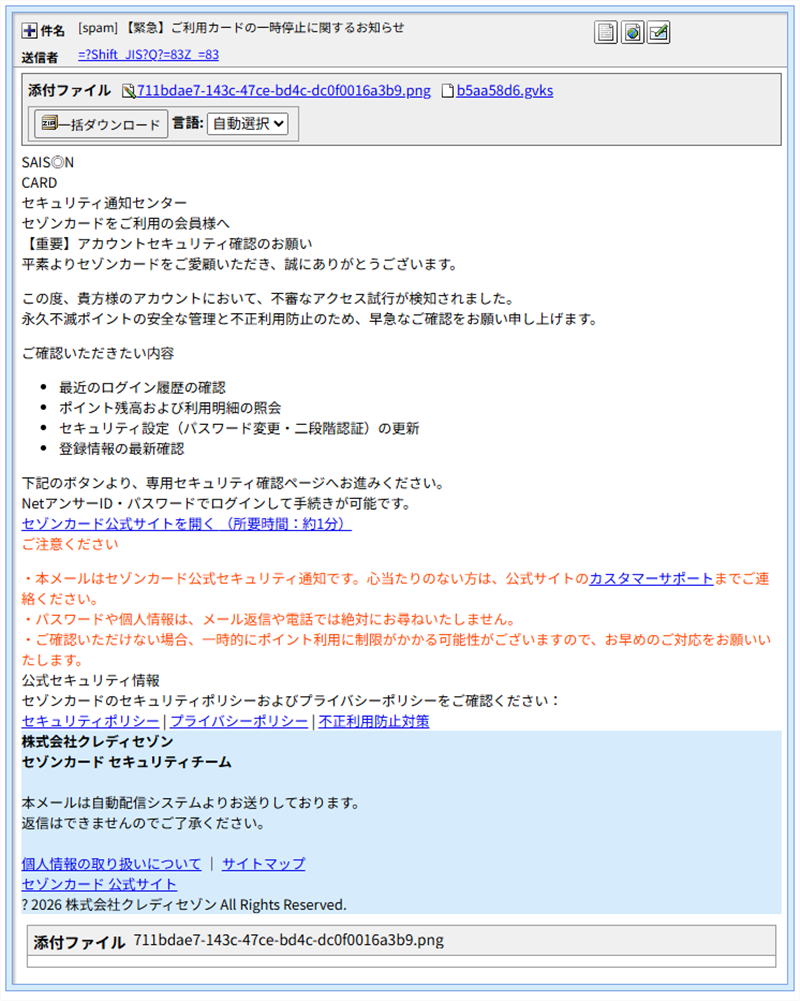Click the globe HTML view icon
The height and width of the screenshot is (1001, 800).
point(632,32)
